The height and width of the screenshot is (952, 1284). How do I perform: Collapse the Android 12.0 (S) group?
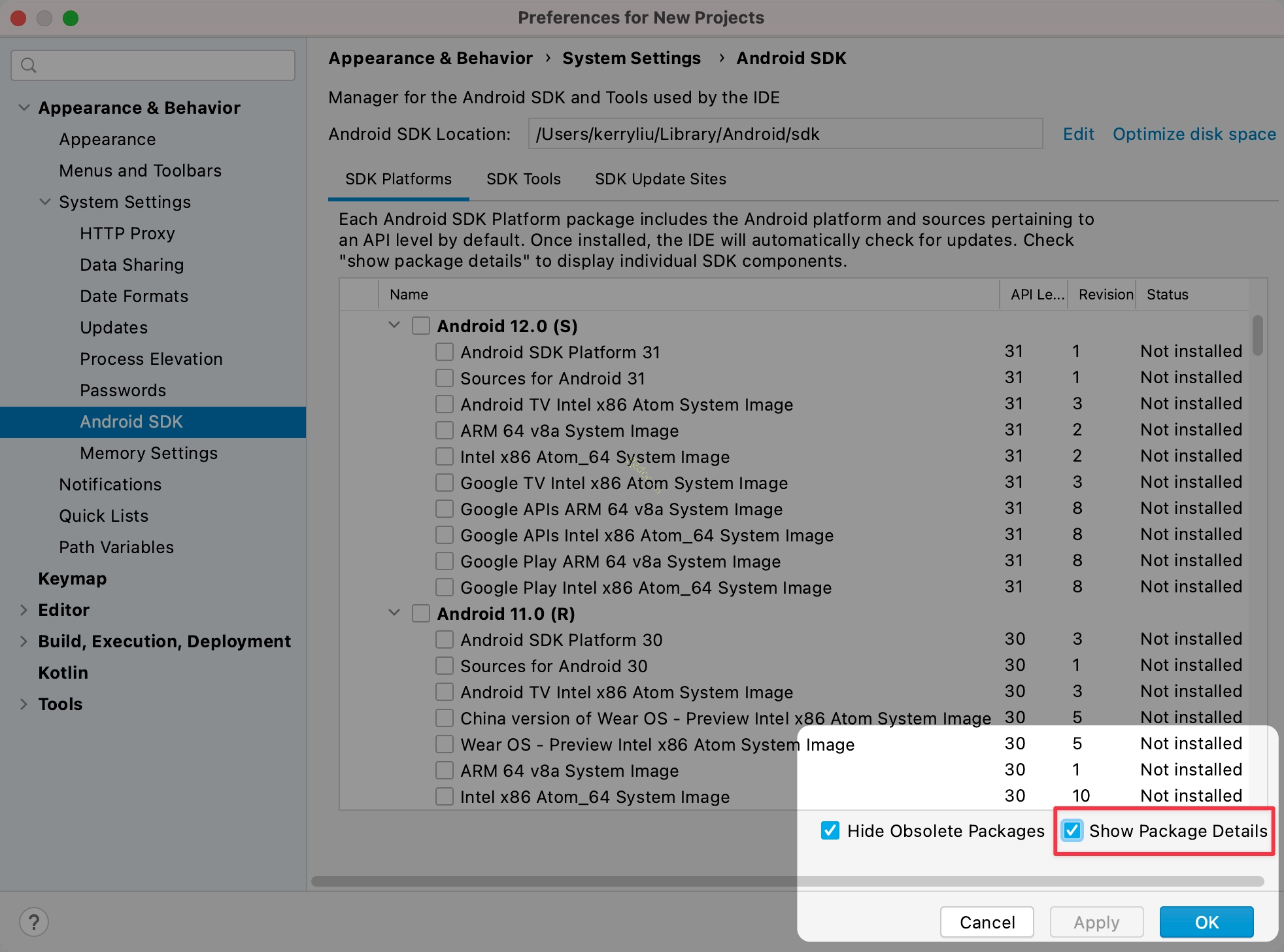coord(394,325)
